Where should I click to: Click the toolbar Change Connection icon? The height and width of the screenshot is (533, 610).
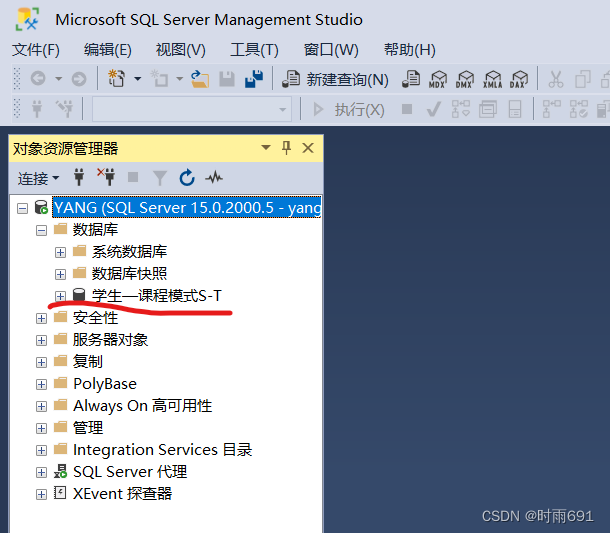coord(64,109)
